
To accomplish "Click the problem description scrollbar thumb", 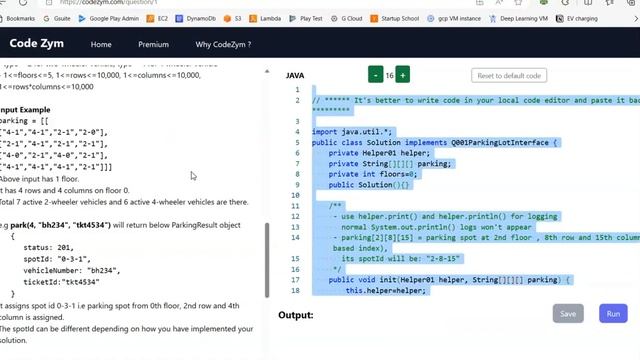I will point(267,260).
